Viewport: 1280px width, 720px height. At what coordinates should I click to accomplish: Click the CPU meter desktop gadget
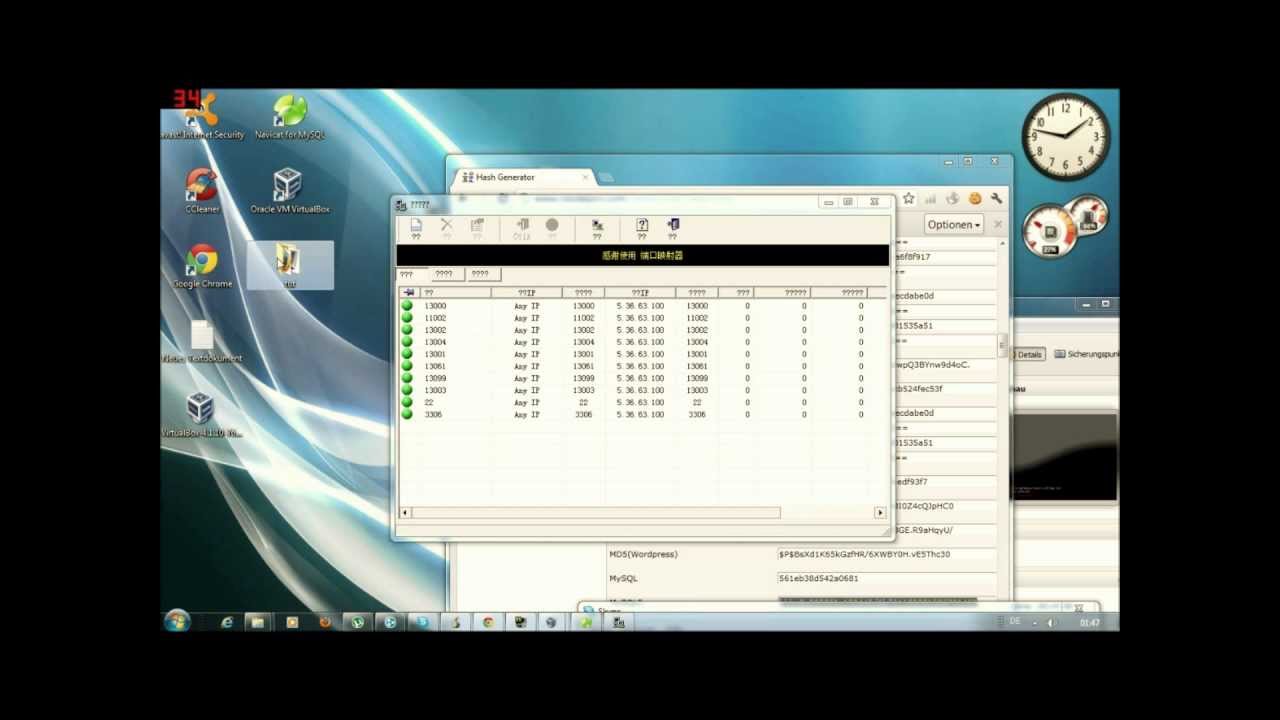tap(1050, 231)
